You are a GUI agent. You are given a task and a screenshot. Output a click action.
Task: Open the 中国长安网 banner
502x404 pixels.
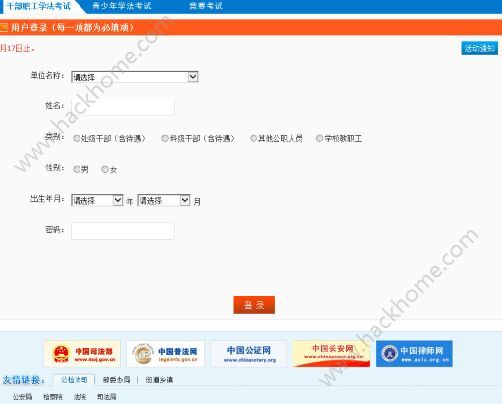(331, 354)
